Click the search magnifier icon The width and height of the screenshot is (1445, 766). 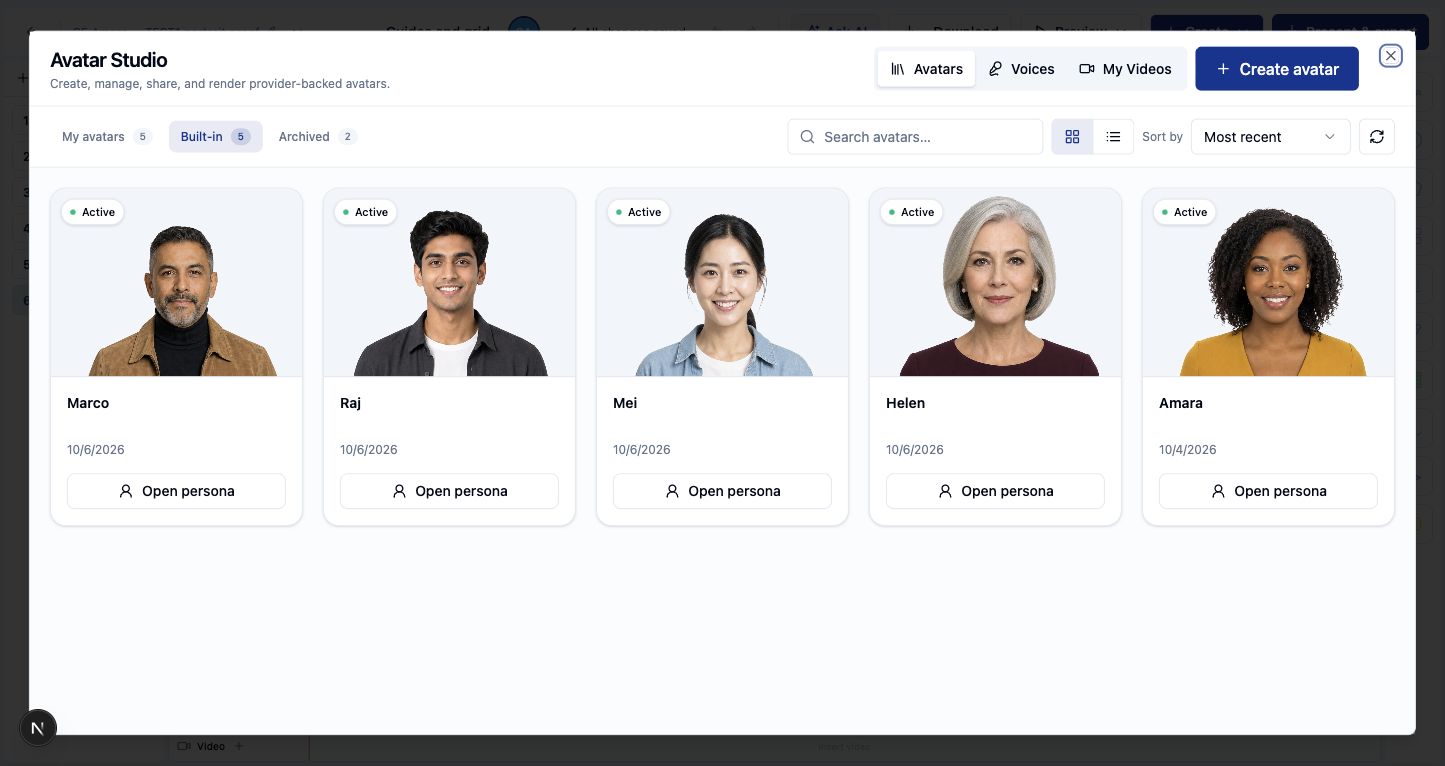tap(807, 137)
